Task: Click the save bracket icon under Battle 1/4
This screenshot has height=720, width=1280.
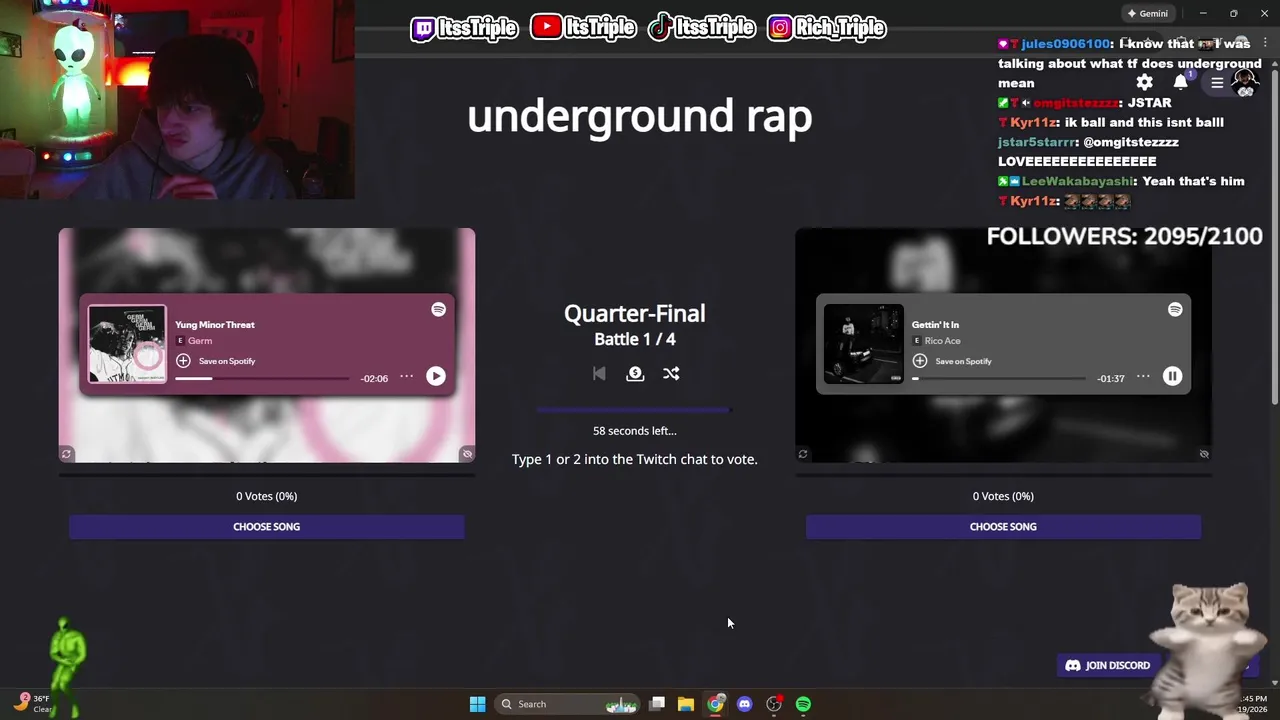Action: point(635,373)
